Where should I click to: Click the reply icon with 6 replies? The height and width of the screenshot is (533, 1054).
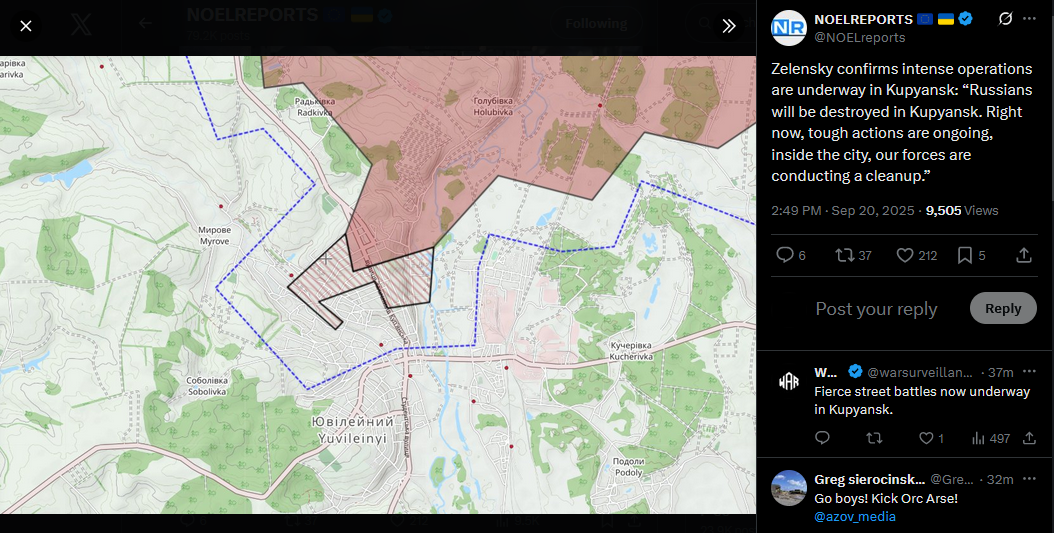coord(790,255)
